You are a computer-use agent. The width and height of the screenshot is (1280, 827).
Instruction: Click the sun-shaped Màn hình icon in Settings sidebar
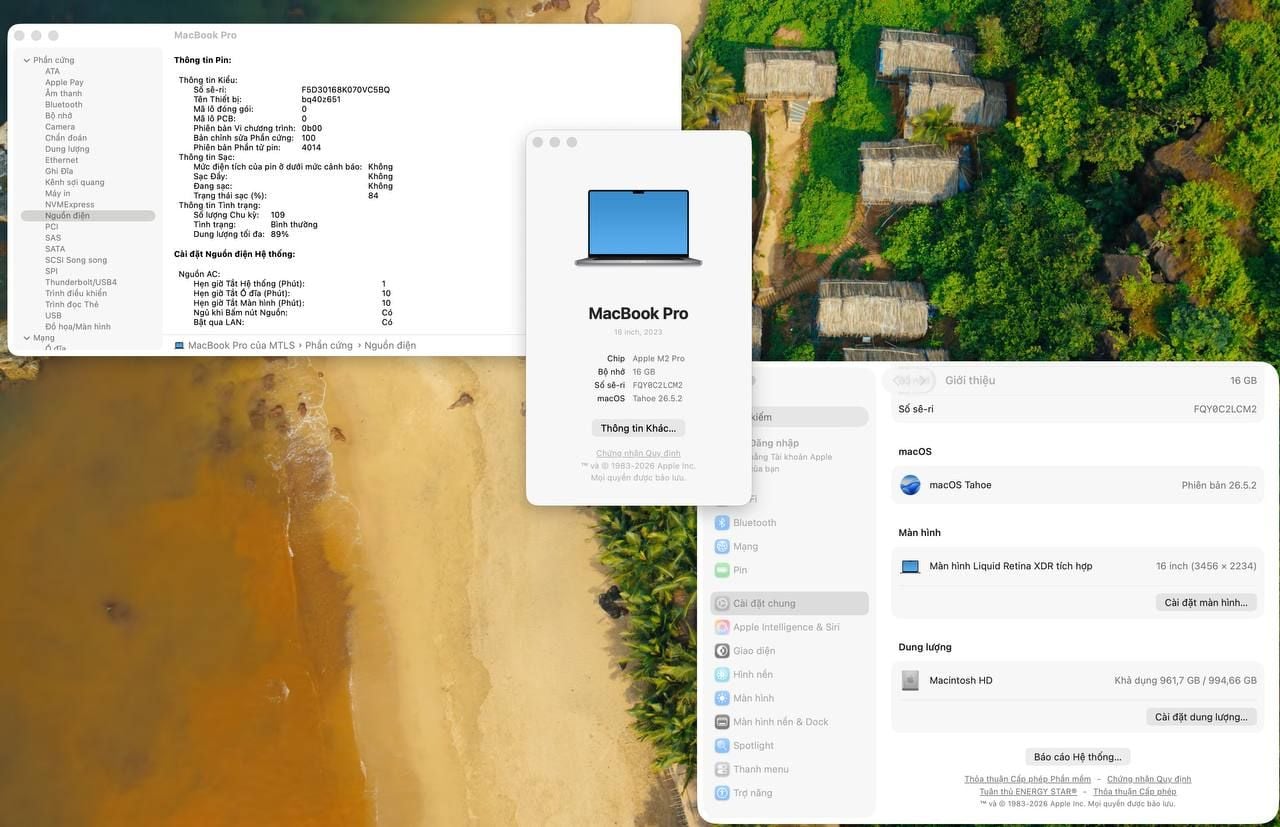pyautogui.click(x=722, y=698)
